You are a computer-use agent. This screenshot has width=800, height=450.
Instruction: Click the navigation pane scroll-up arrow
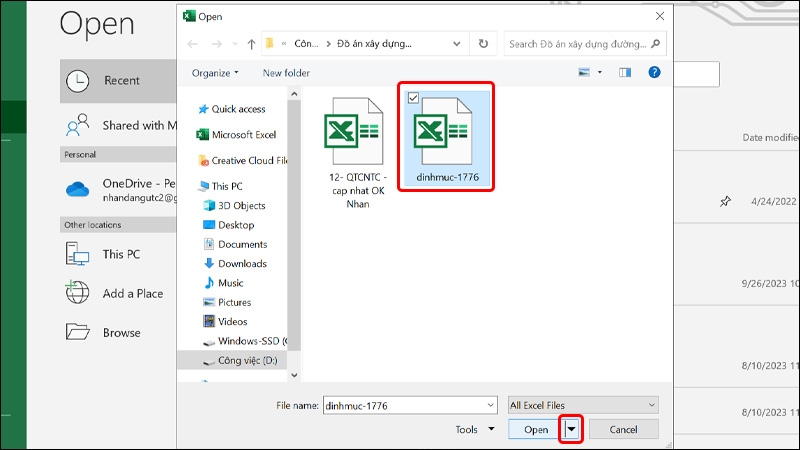(x=294, y=94)
